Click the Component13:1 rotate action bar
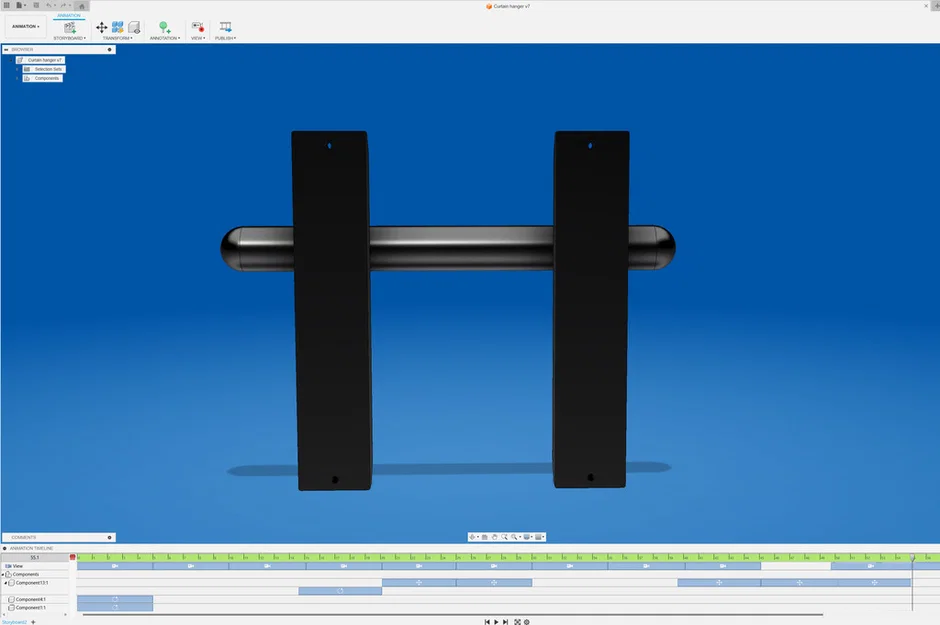The image size is (940, 625). click(340, 591)
